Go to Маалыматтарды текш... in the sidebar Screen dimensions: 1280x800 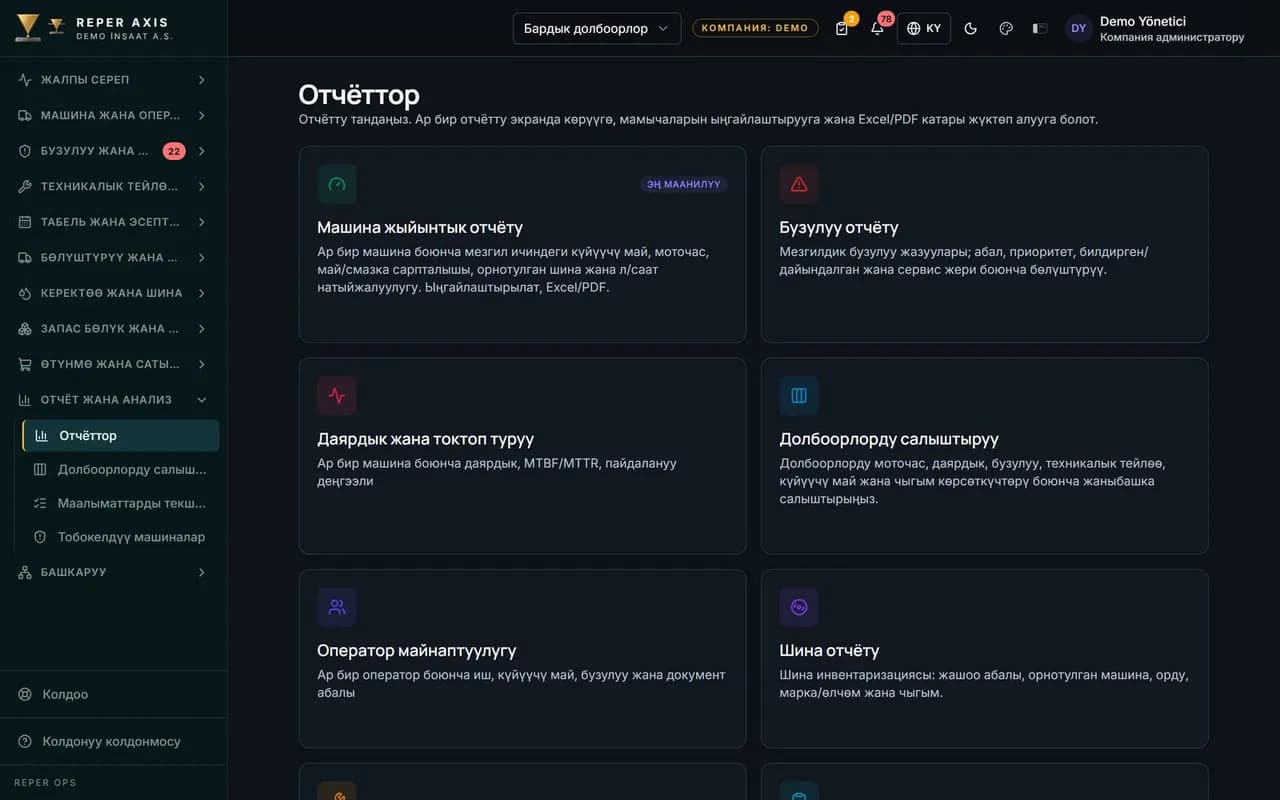point(121,503)
